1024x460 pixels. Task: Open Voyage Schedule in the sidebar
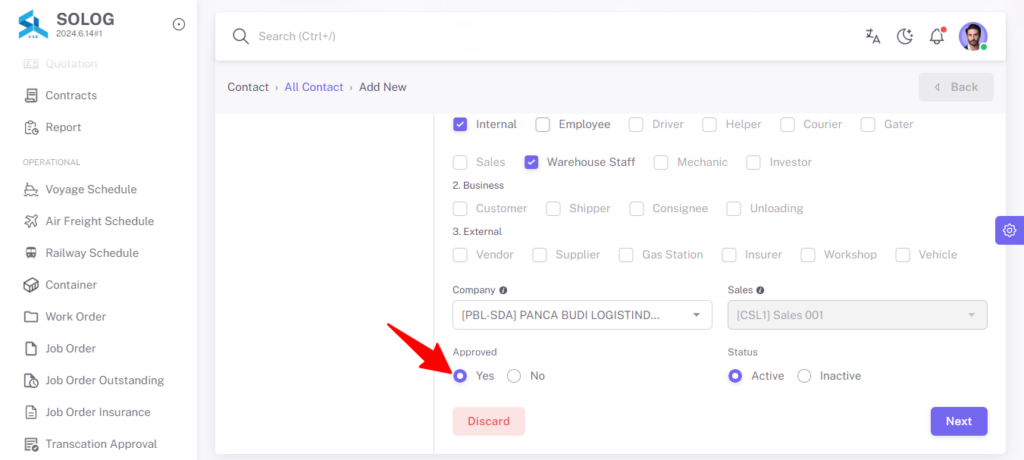point(91,189)
